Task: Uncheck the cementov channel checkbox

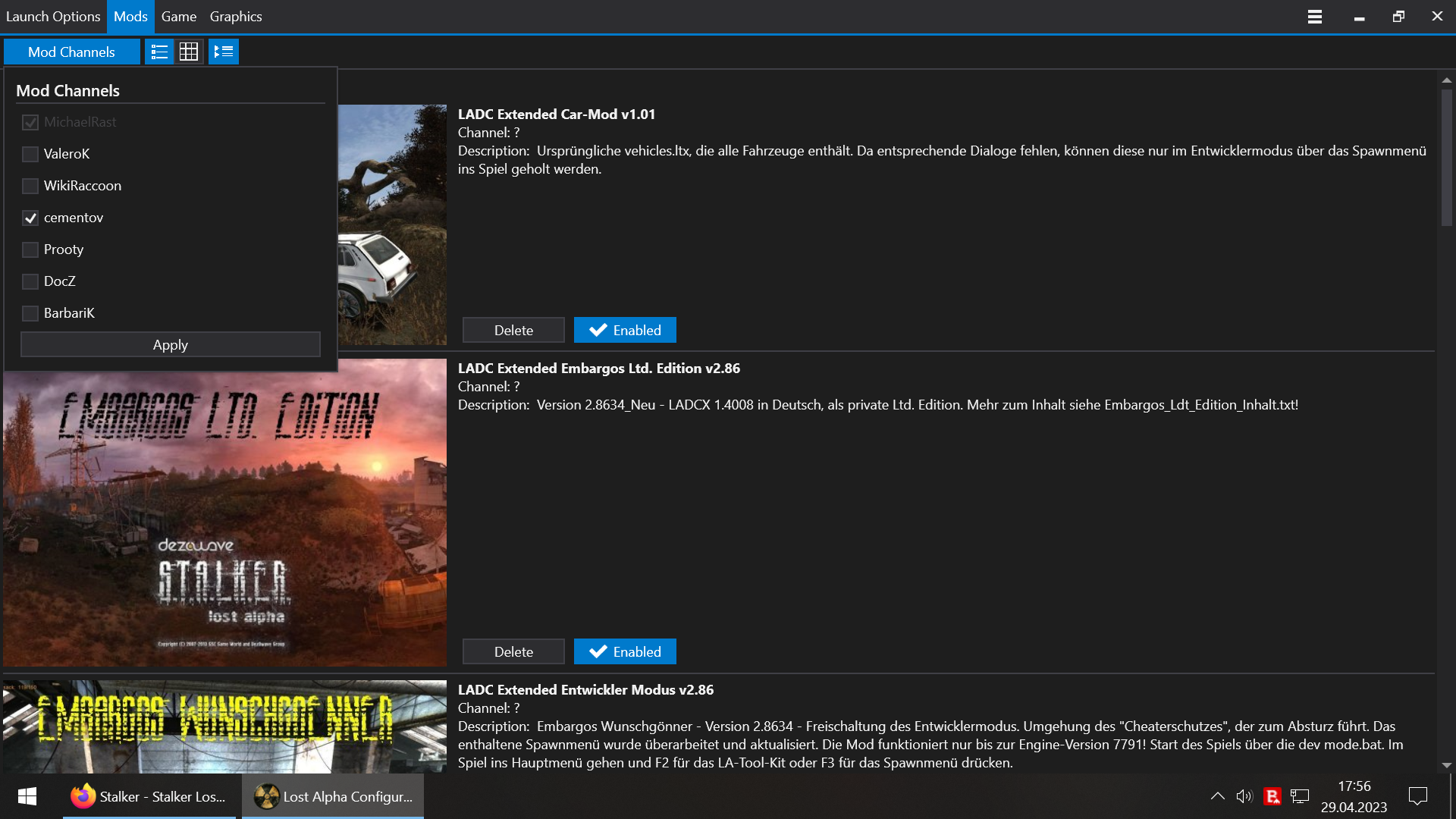Action: click(x=30, y=218)
